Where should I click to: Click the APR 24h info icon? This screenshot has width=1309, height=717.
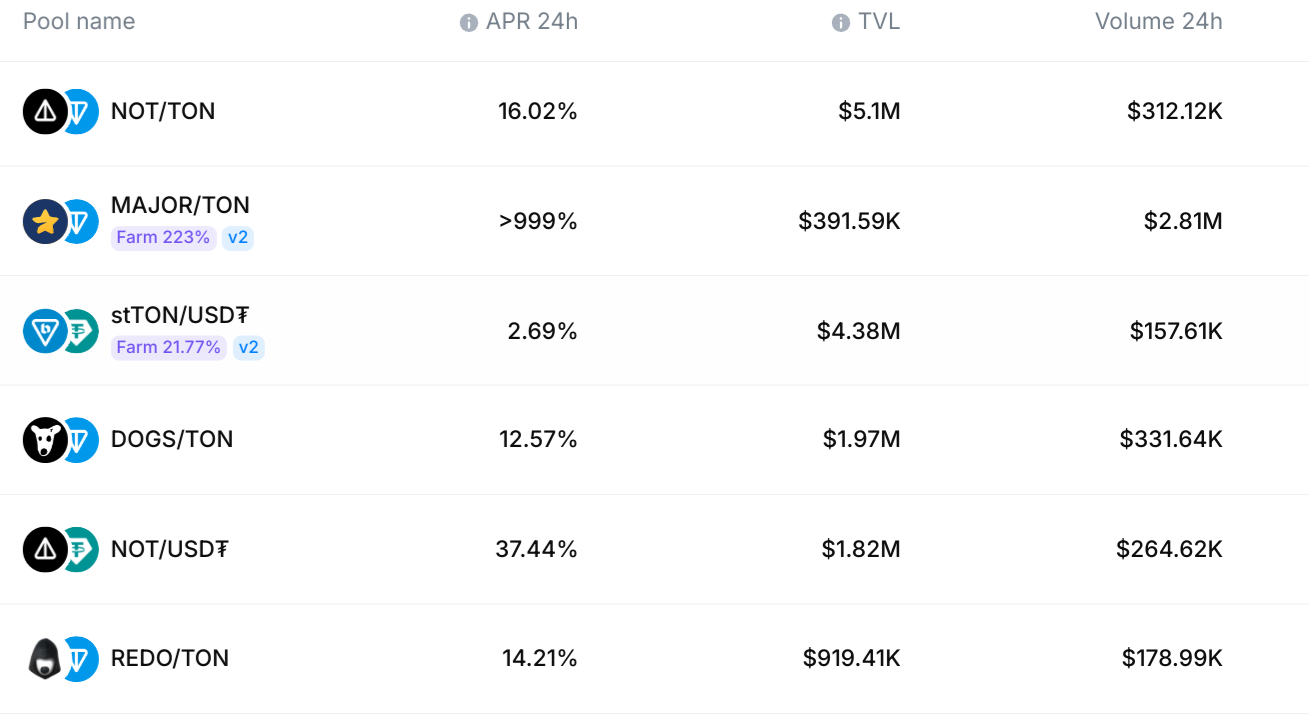[468, 23]
